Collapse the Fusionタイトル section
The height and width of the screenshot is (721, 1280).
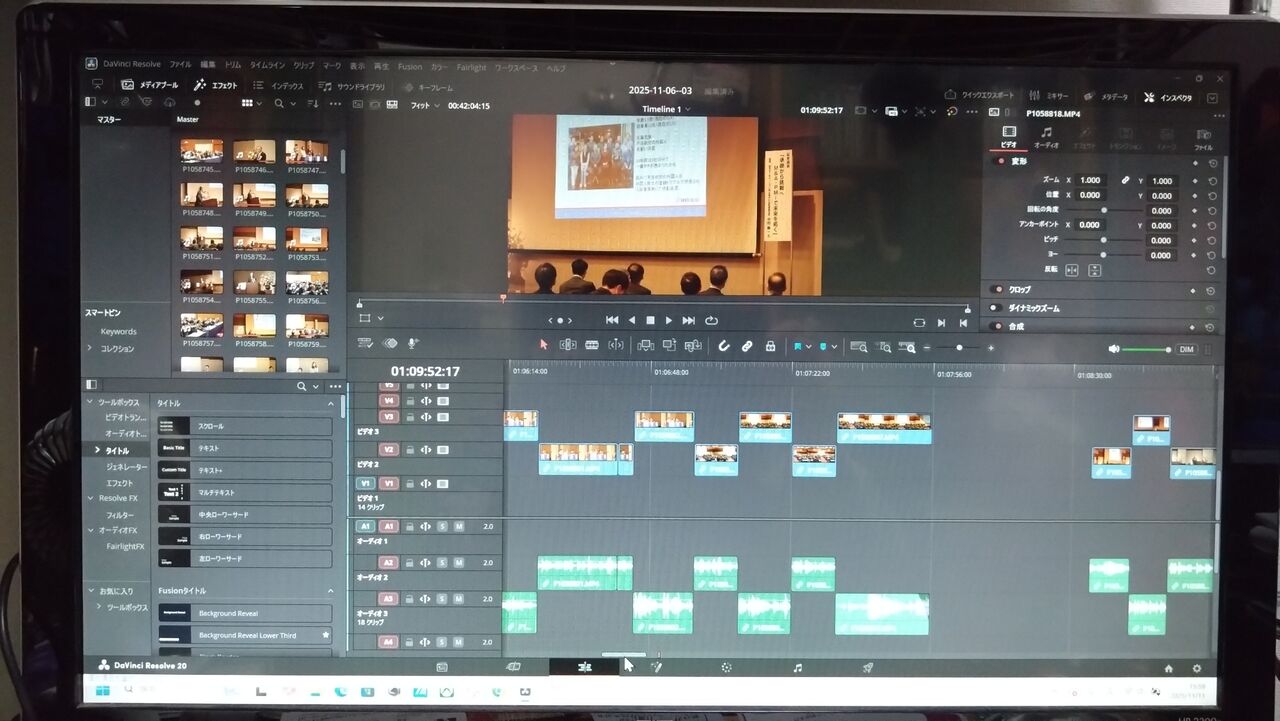331,591
